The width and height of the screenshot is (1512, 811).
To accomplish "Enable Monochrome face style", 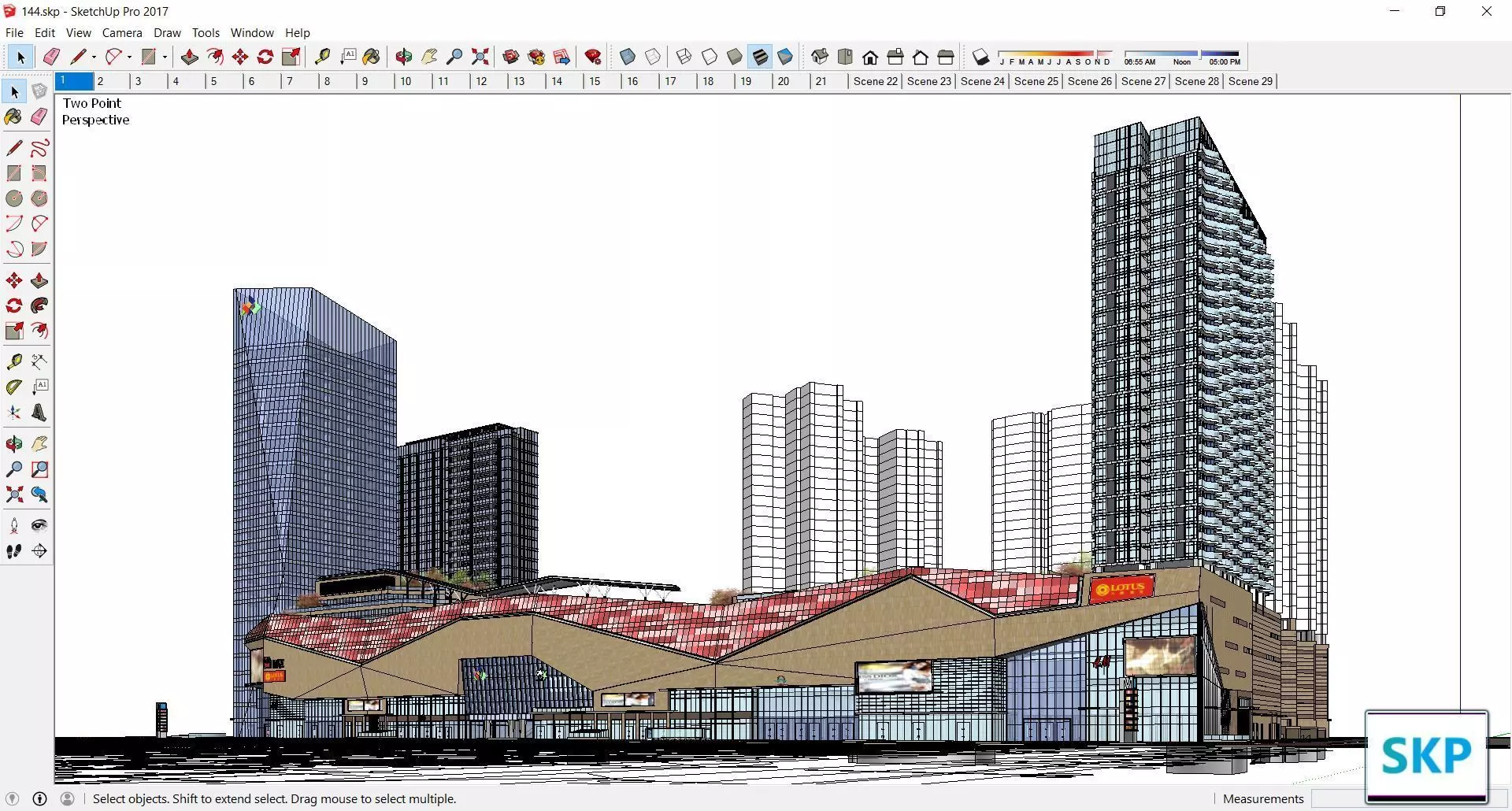I will point(785,57).
